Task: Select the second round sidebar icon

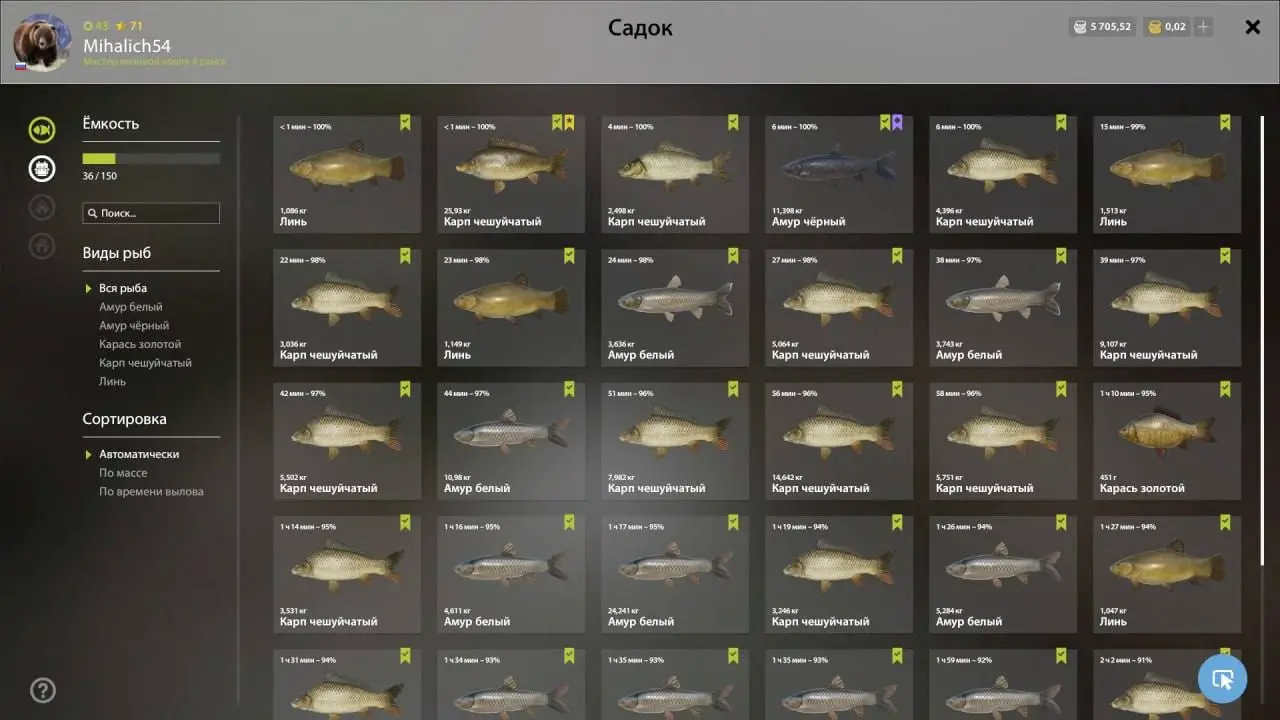Action: pos(42,168)
